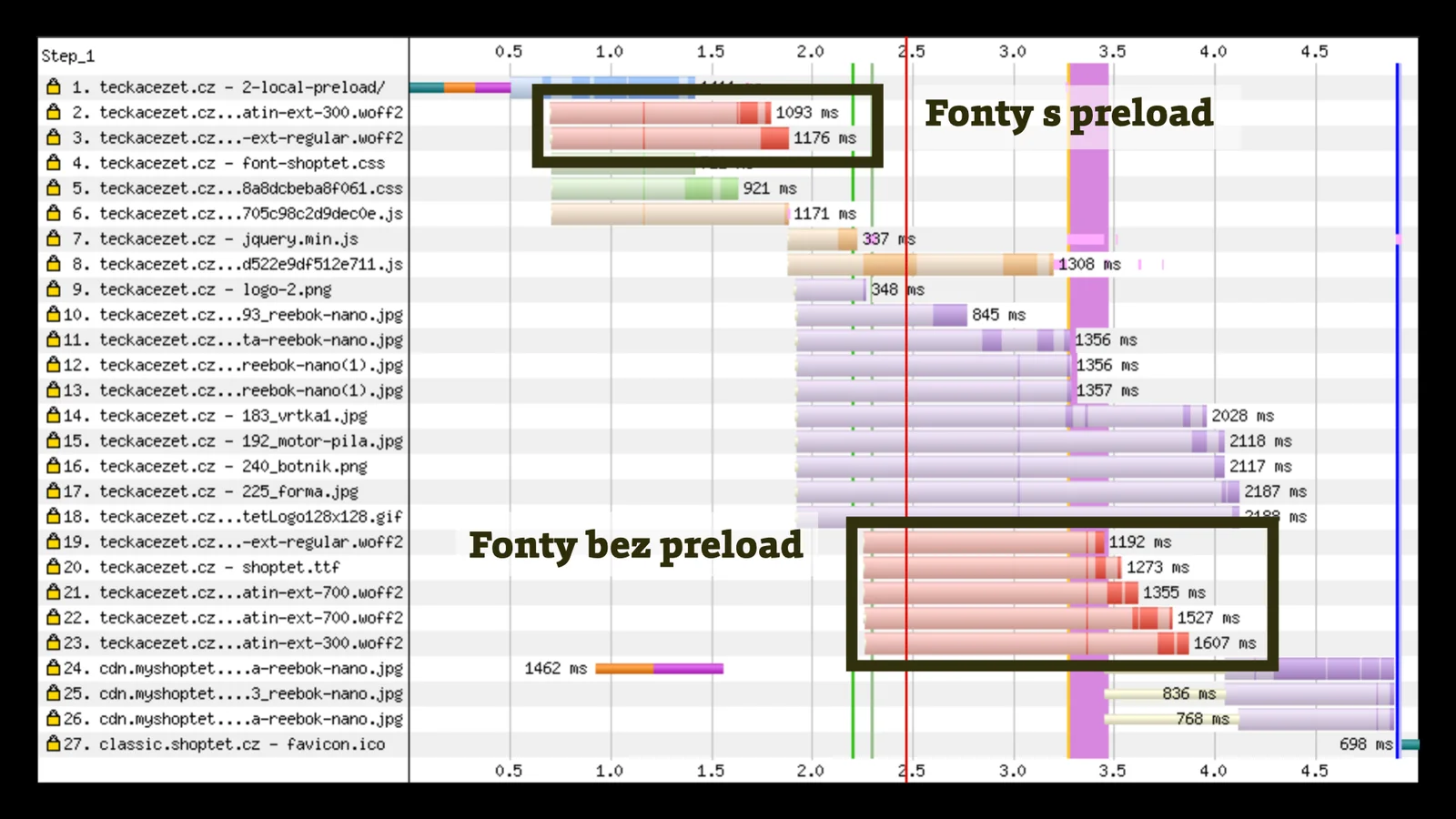This screenshot has height=819, width=1456.
Task: Click the padlock icon next to jquery.min.js
Action: point(53,238)
